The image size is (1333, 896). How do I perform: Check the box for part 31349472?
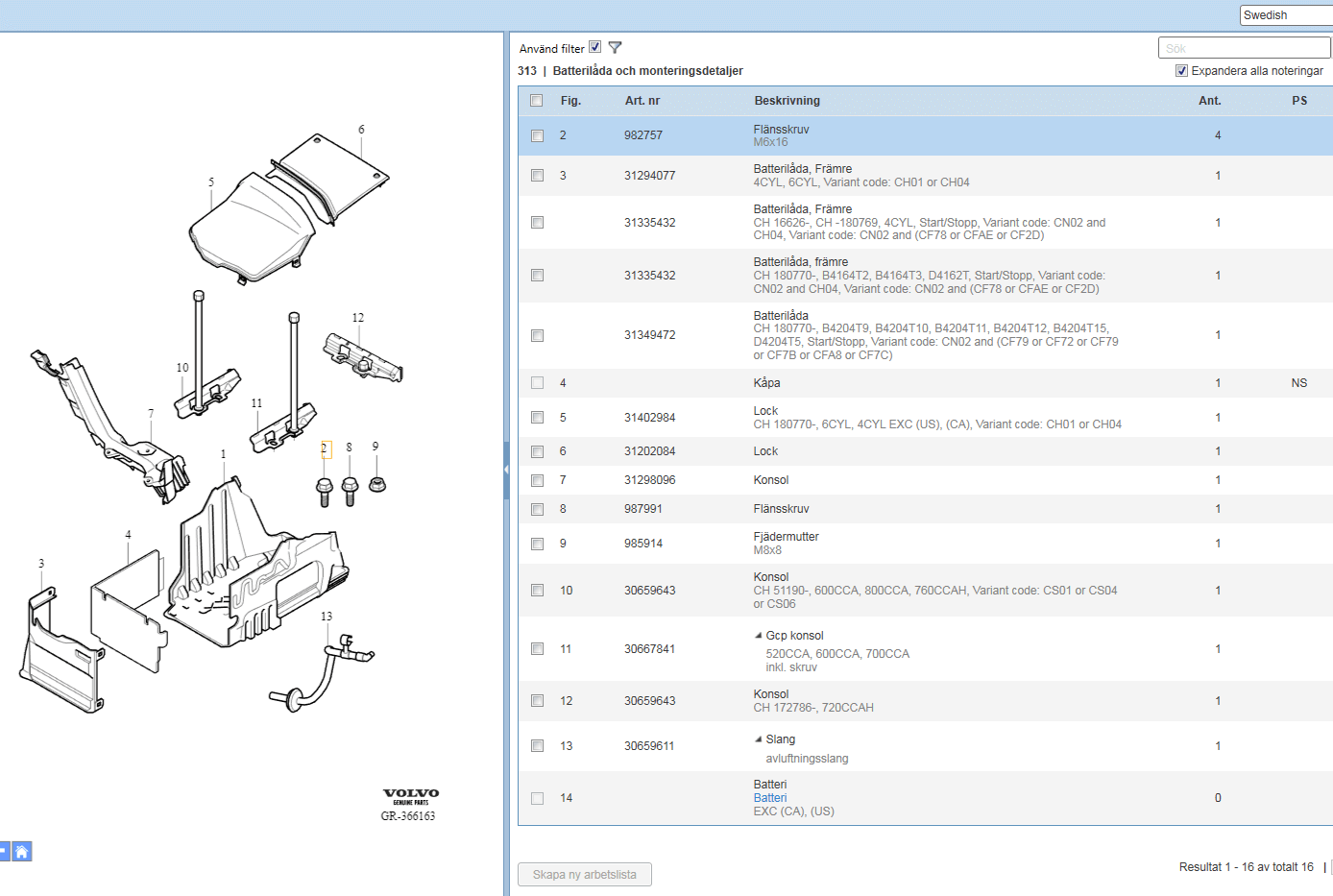point(537,335)
